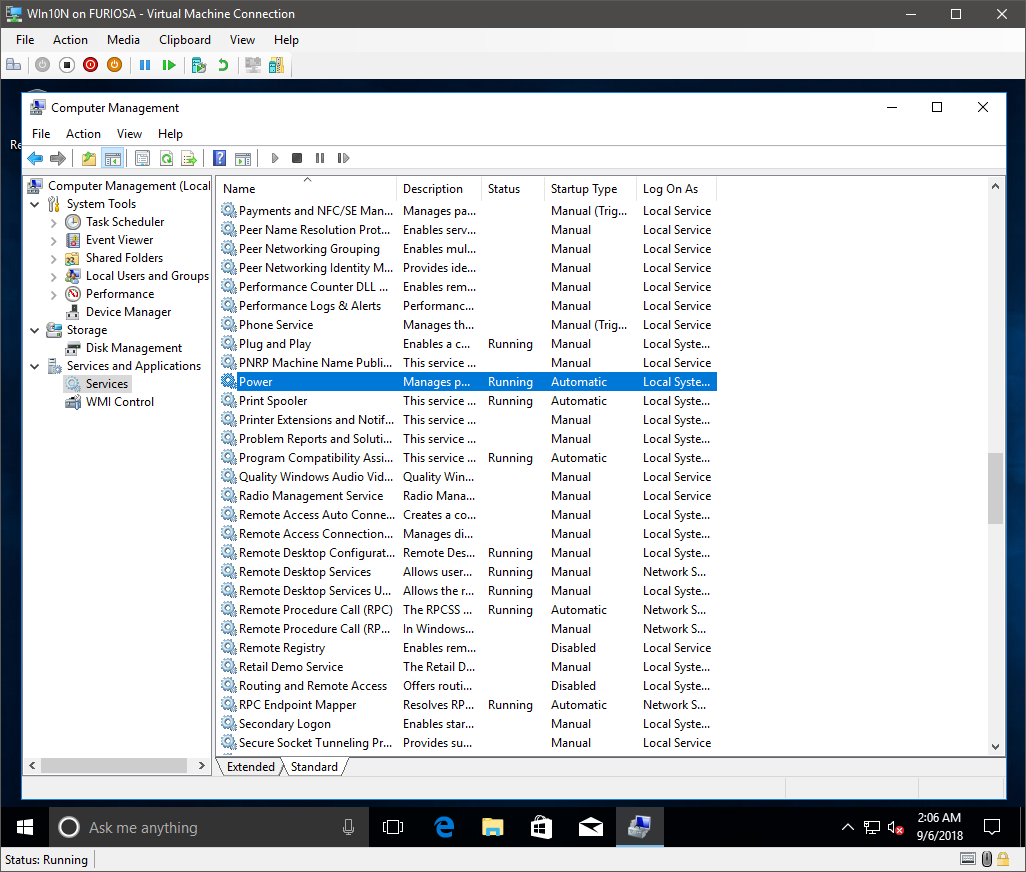
Task: Select Device Manager in the tree
Action: (128, 312)
